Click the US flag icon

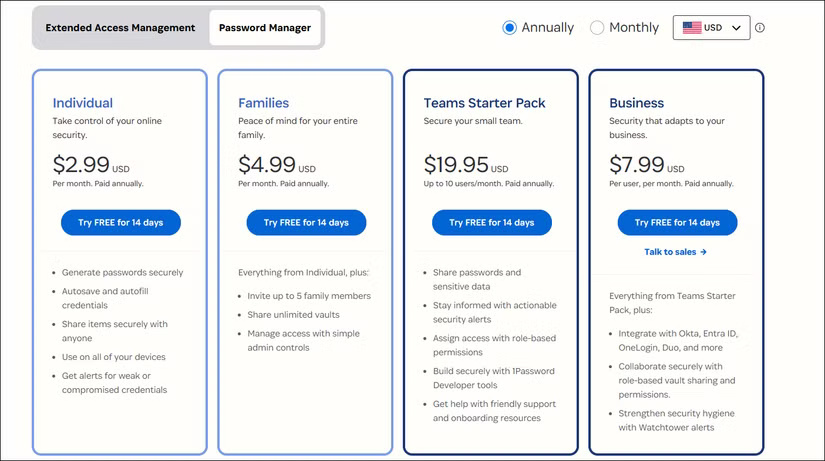(x=692, y=28)
